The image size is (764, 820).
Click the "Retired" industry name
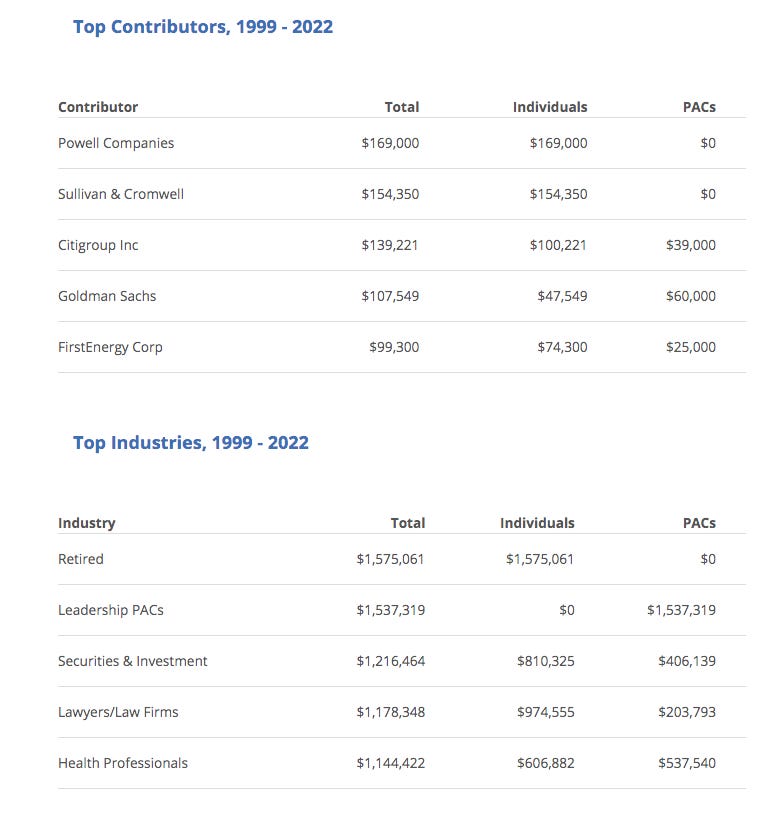[81, 559]
